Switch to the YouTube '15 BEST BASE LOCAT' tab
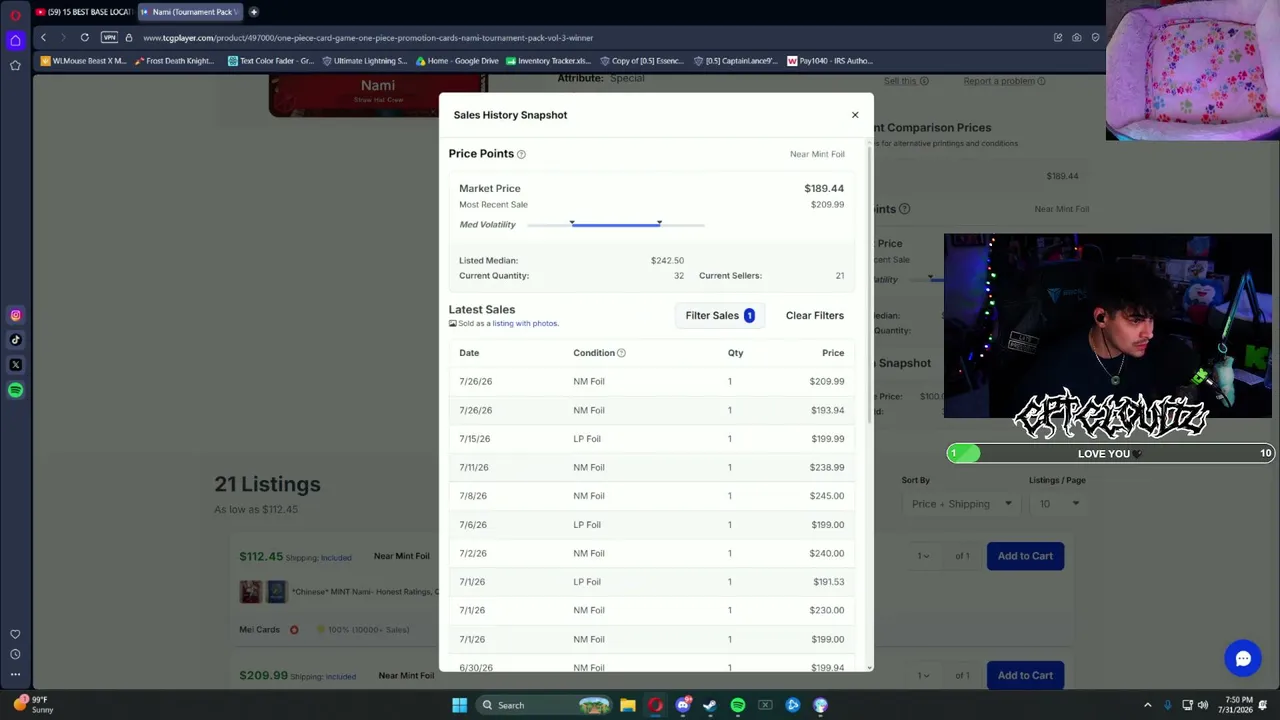Image resolution: width=1280 pixels, height=720 pixels. click(83, 12)
